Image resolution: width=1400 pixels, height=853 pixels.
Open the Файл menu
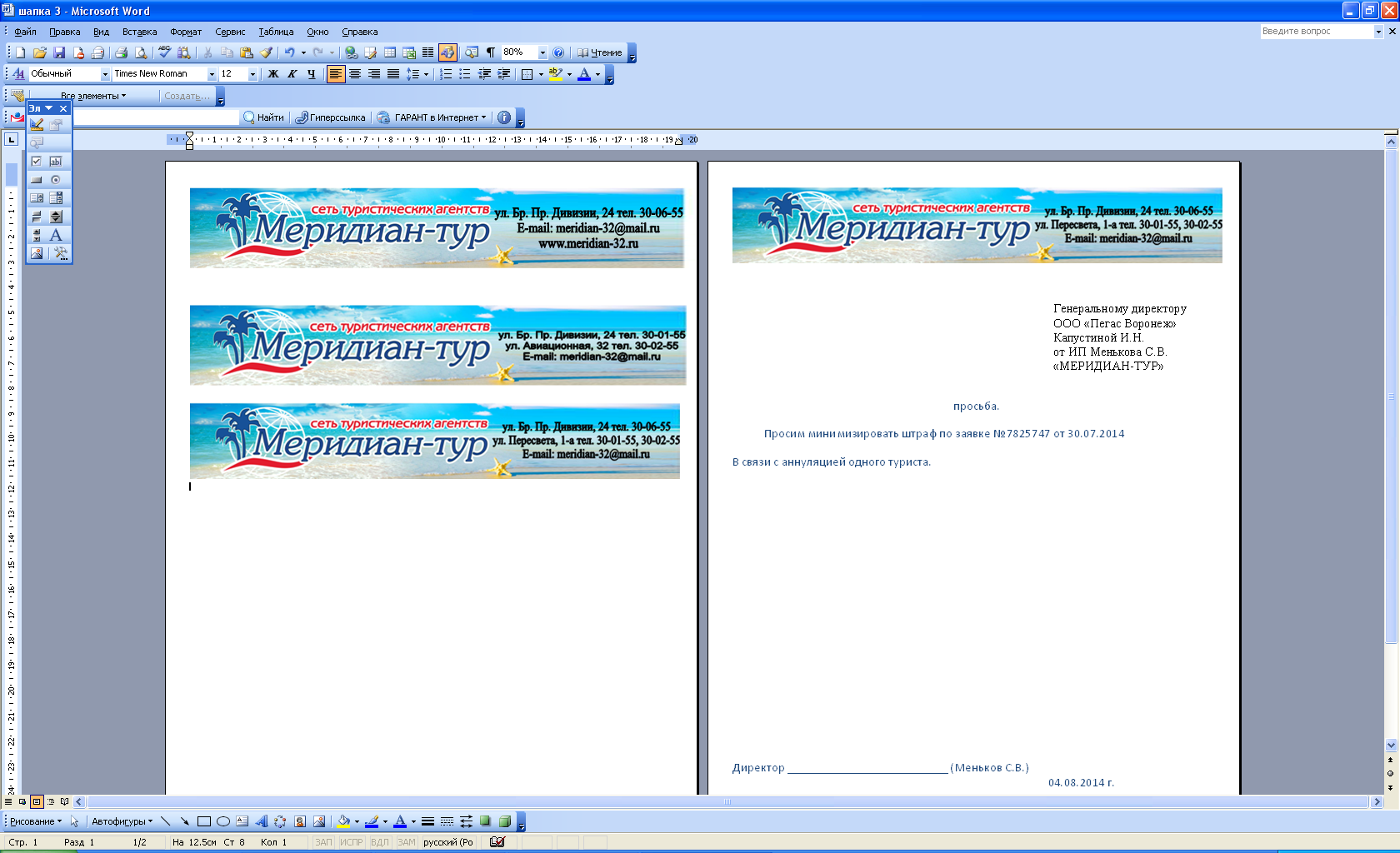pyautogui.click(x=25, y=32)
